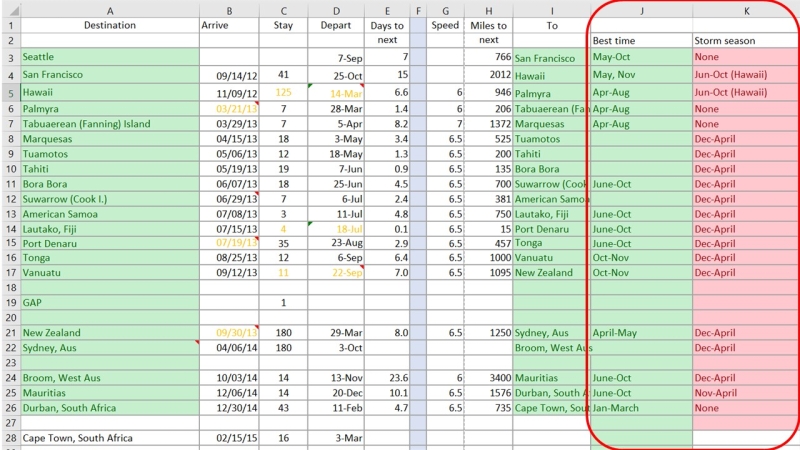Select 'Mauritias' cell in column A
The image size is (800, 450).
pyautogui.click(x=110, y=393)
